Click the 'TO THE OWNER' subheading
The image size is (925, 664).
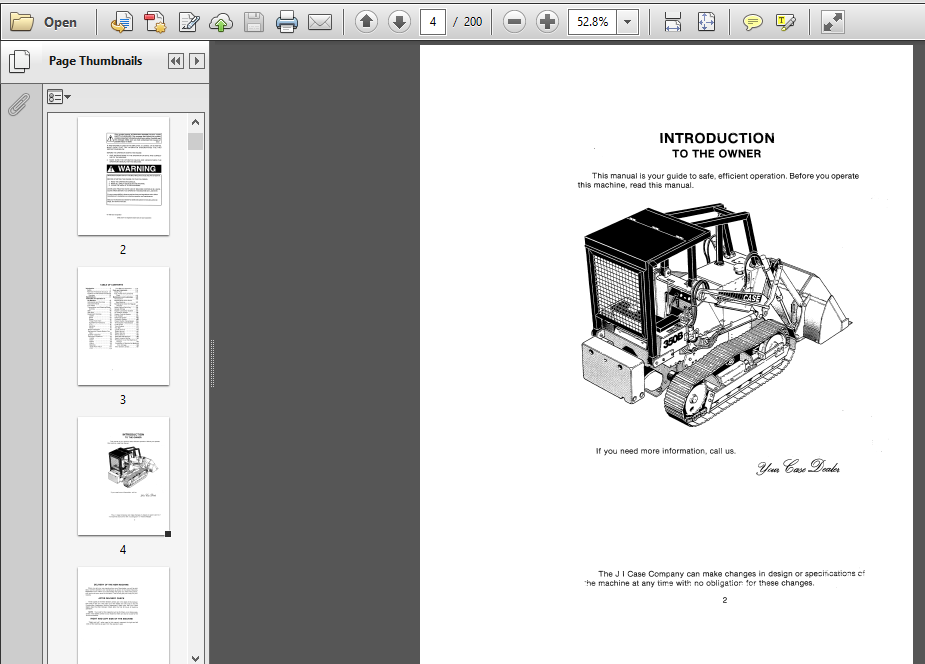(x=717, y=154)
